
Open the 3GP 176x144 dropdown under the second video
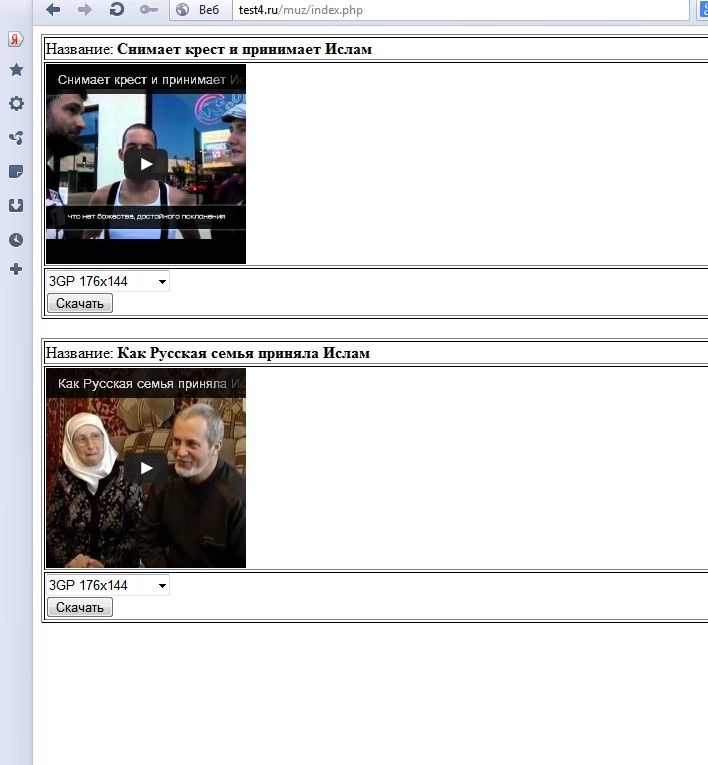pyautogui.click(x=107, y=585)
